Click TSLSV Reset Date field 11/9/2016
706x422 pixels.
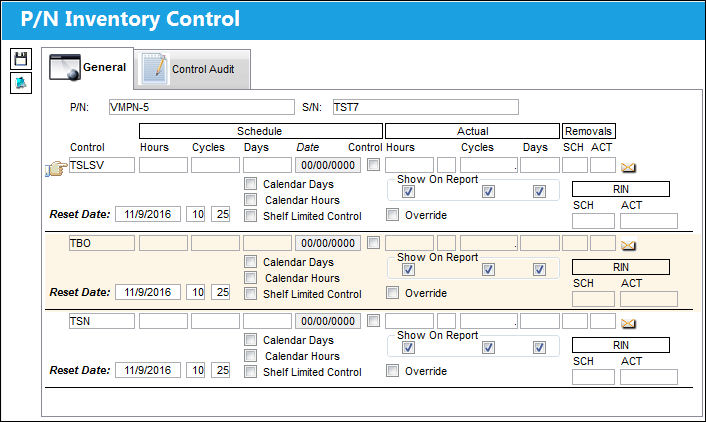coord(148,214)
